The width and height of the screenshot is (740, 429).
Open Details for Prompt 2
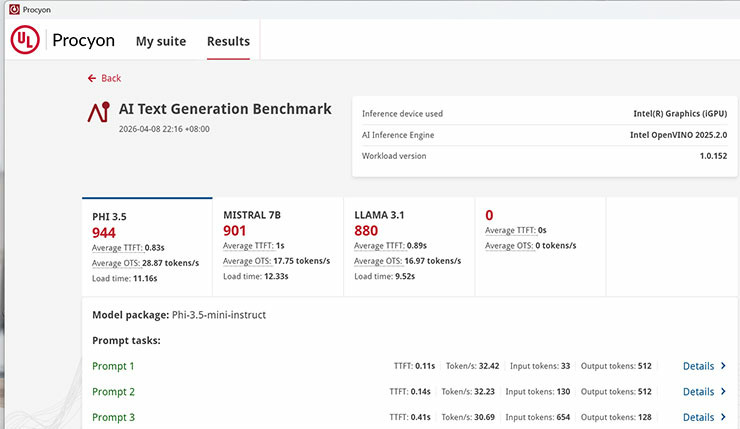tap(698, 392)
